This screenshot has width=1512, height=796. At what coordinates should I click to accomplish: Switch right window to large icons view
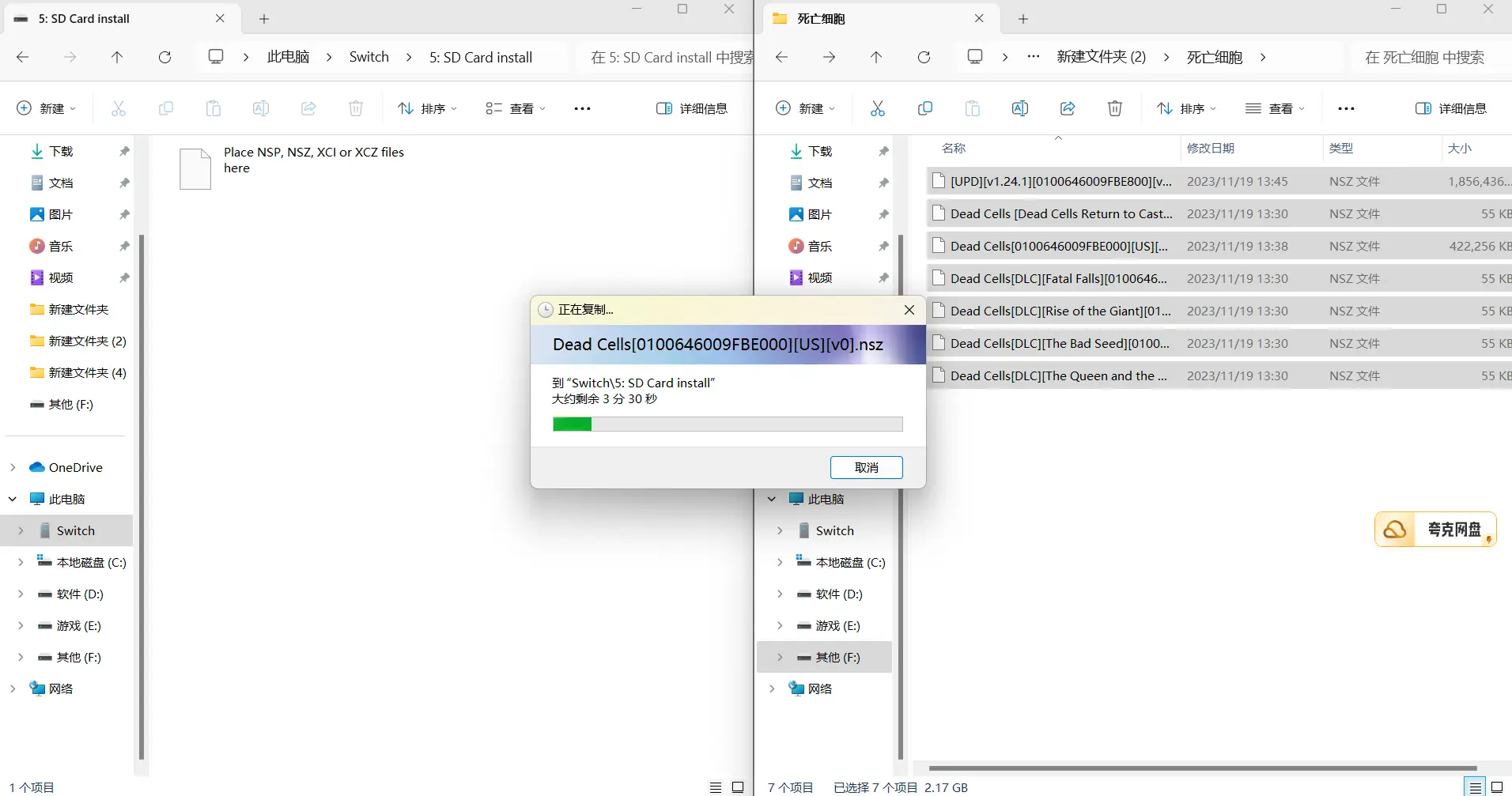(x=1496, y=787)
